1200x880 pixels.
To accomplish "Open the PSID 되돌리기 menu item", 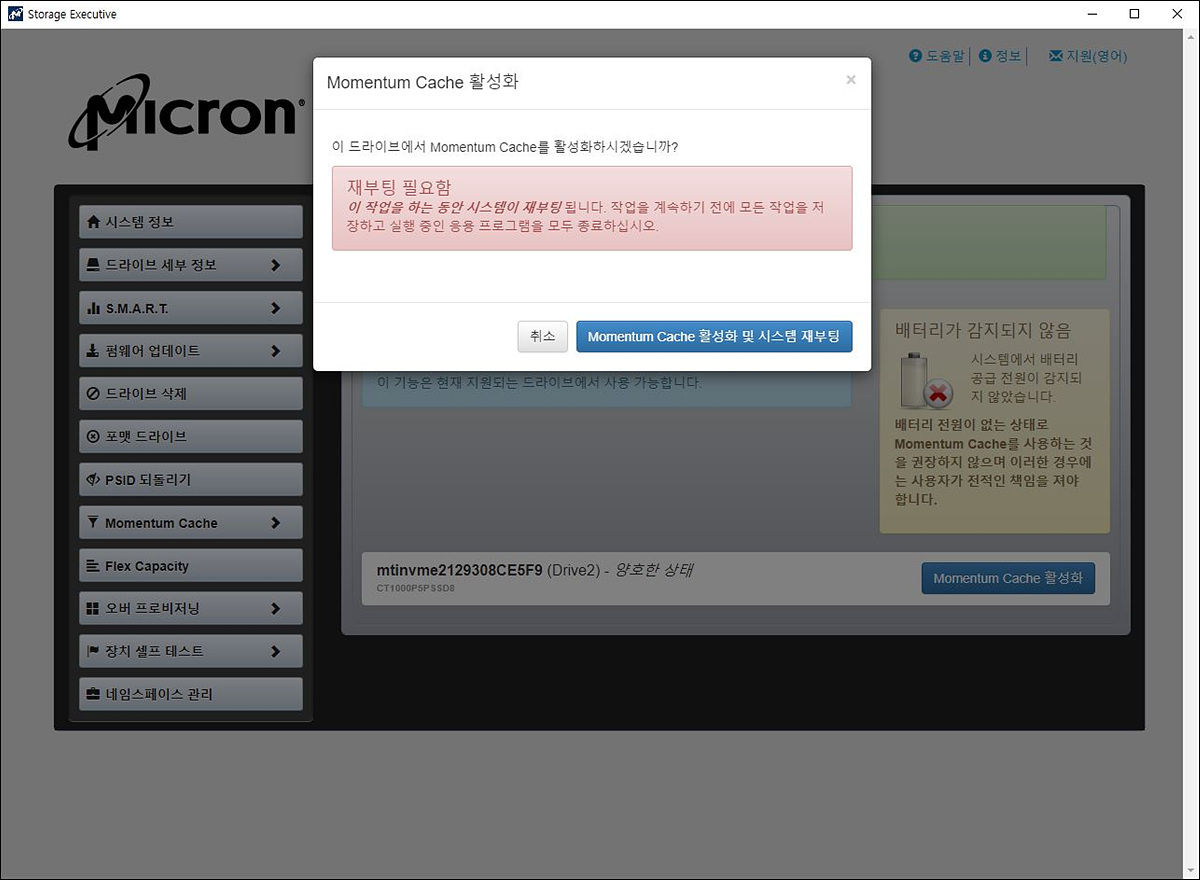I will pos(190,480).
